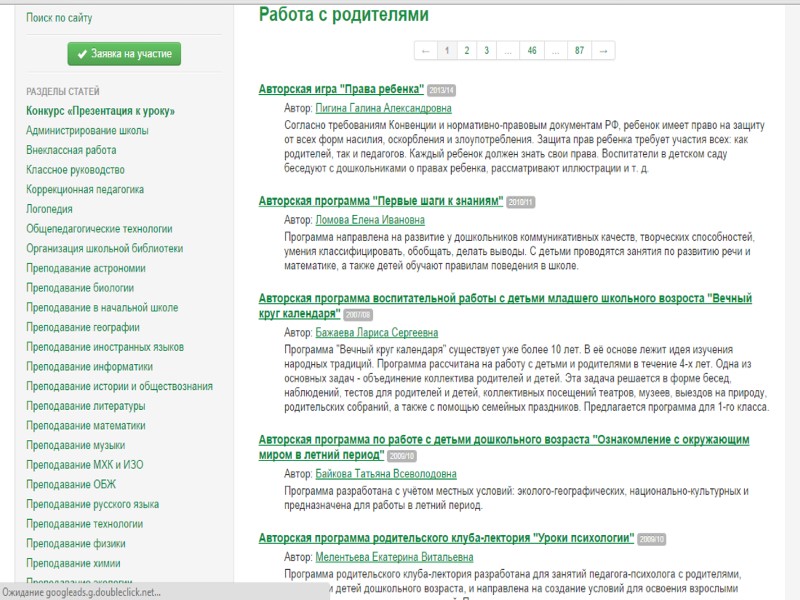The height and width of the screenshot is (600, 800).
Task: Open section 'Преподавание географии'
Action: coord(83,327)
